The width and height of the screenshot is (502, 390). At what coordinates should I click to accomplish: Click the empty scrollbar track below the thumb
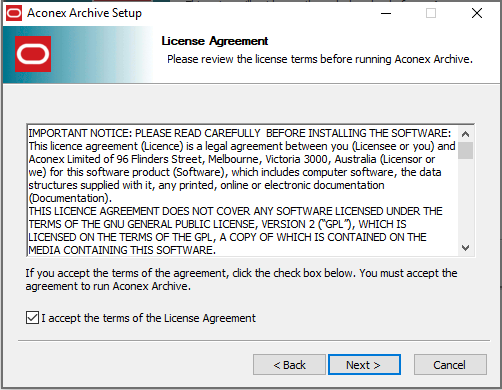466,199
